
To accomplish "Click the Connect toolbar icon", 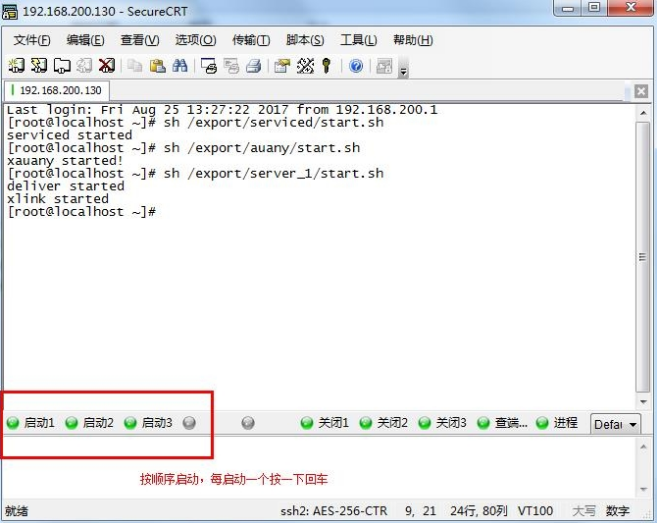I will (x=16, y=66).
